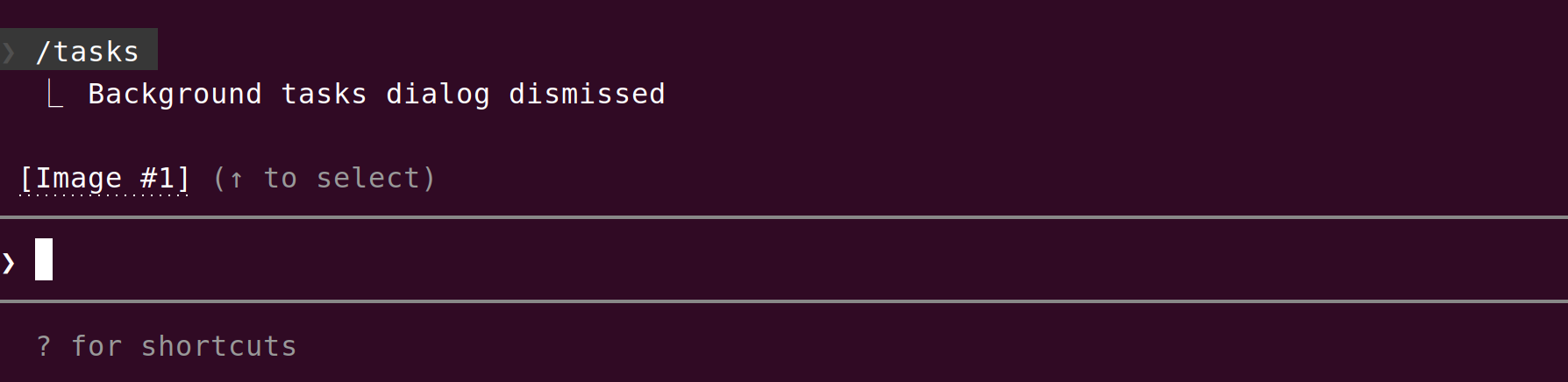
Task: Click empty space in the prompt input row
Action: tap(789, 260)
